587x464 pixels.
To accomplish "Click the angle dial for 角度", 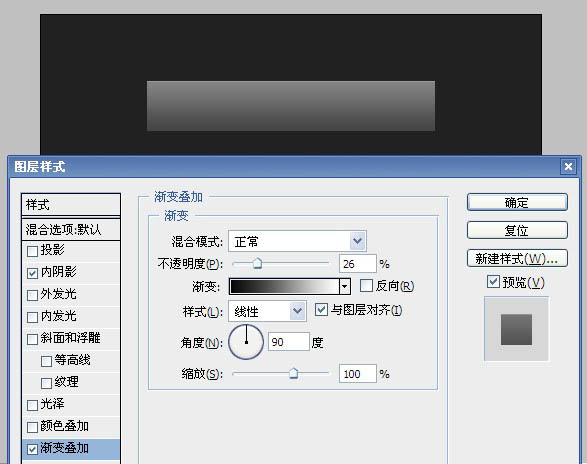I will coord(246,342).
